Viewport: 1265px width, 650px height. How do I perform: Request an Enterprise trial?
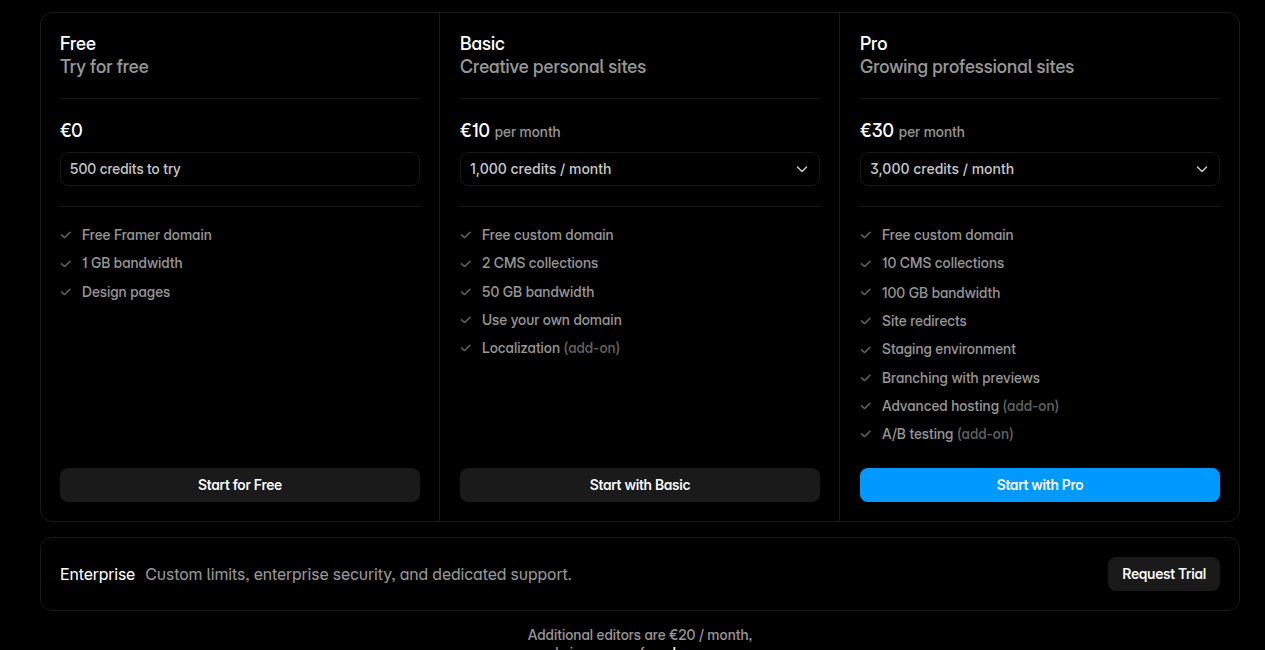click(x=1164, y=574)
